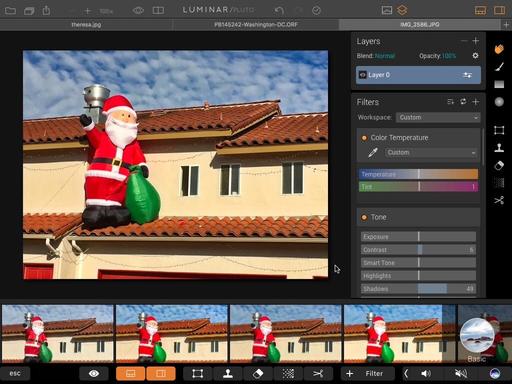Viewport: 512px width, 384px height.
Task: Click the zoom in plus icon
Action: click(x=87, y=11)
